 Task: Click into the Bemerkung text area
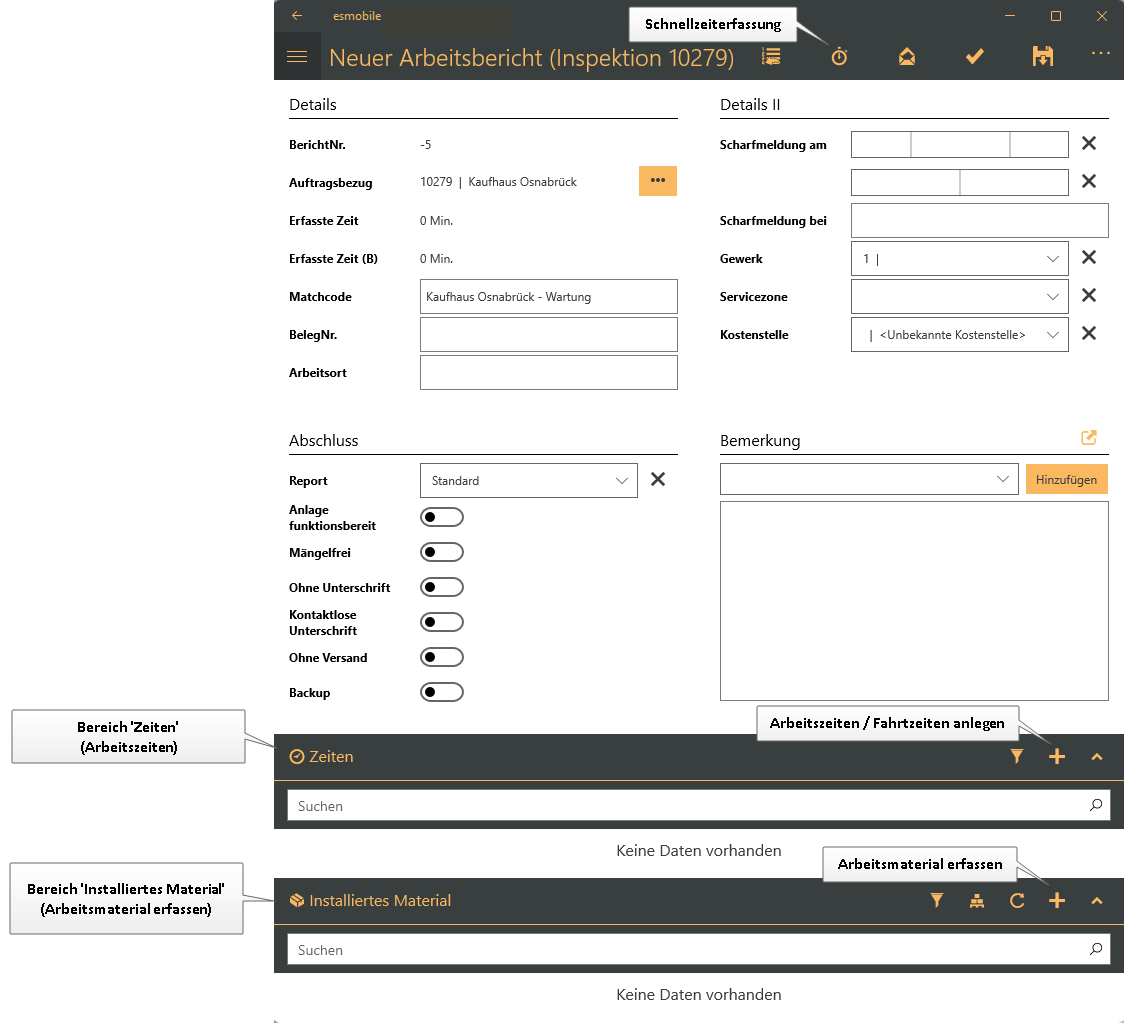point(914,601)
